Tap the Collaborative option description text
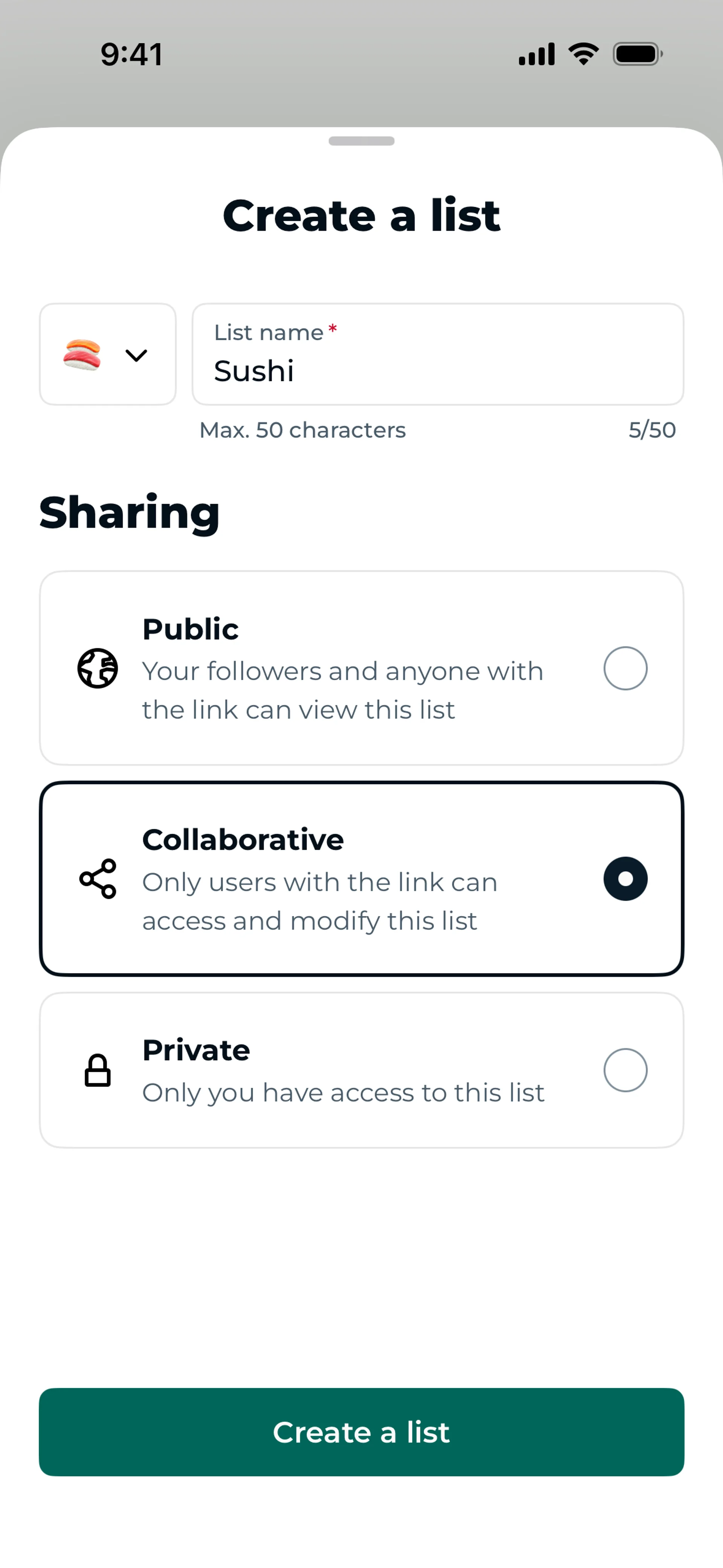 tap(319, 902)
